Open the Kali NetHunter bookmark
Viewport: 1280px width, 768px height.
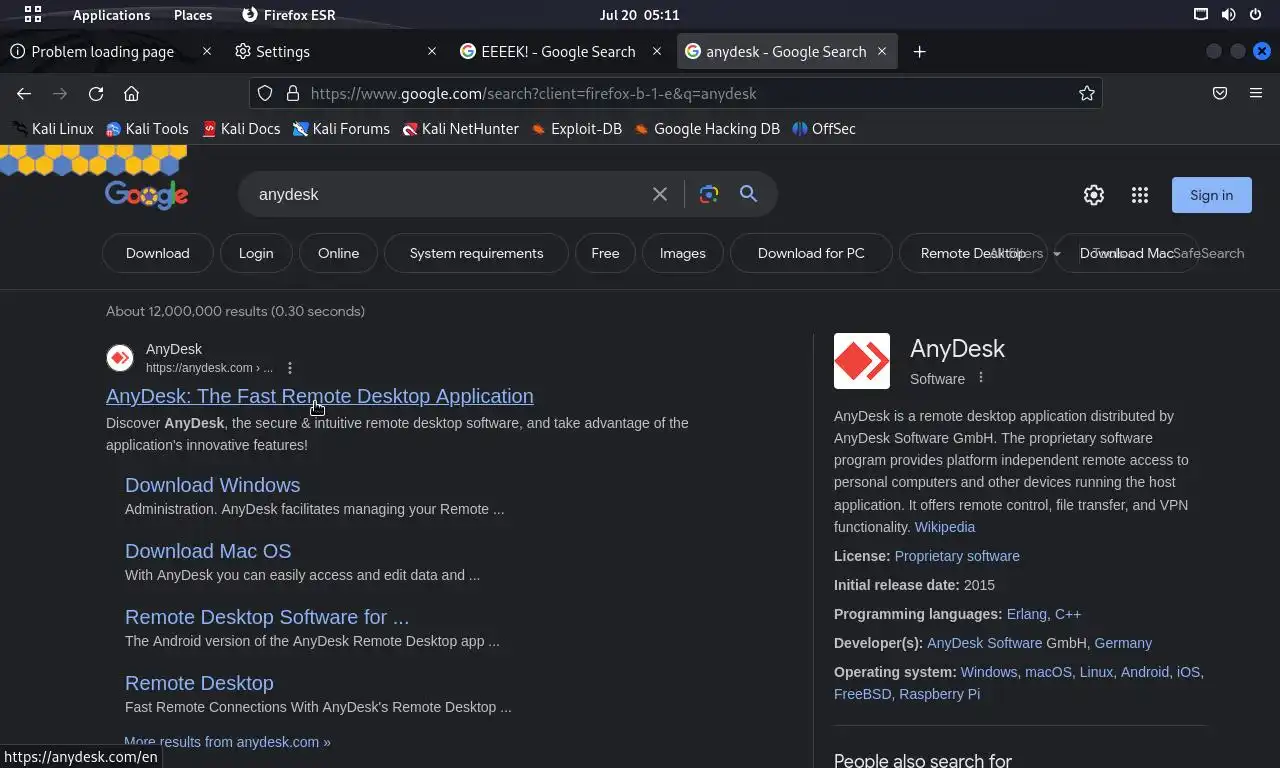[461, 128]
